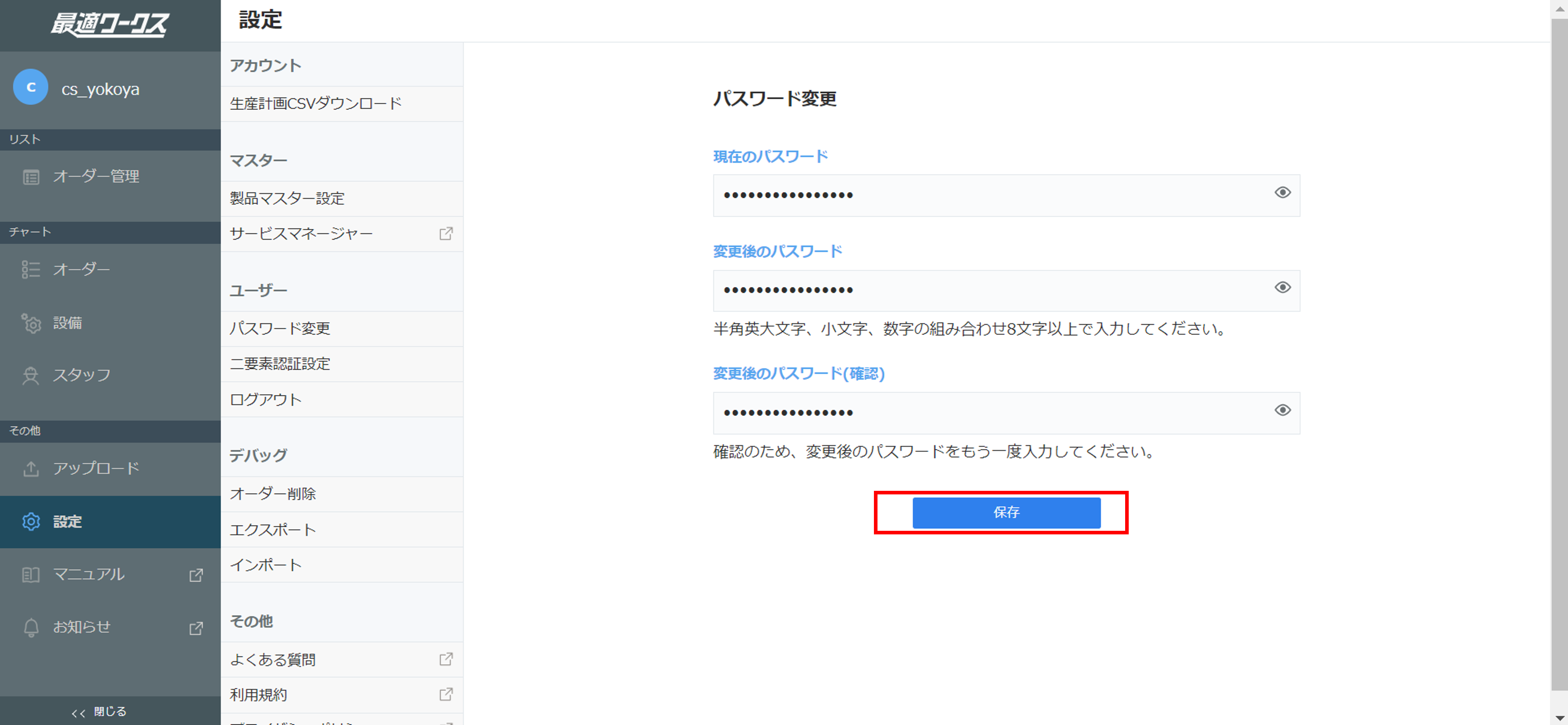Viewport: 1568px width, 725px height.
Task: Open よくある質問 link
Action: pyautogui.click(x=342, y=659)
